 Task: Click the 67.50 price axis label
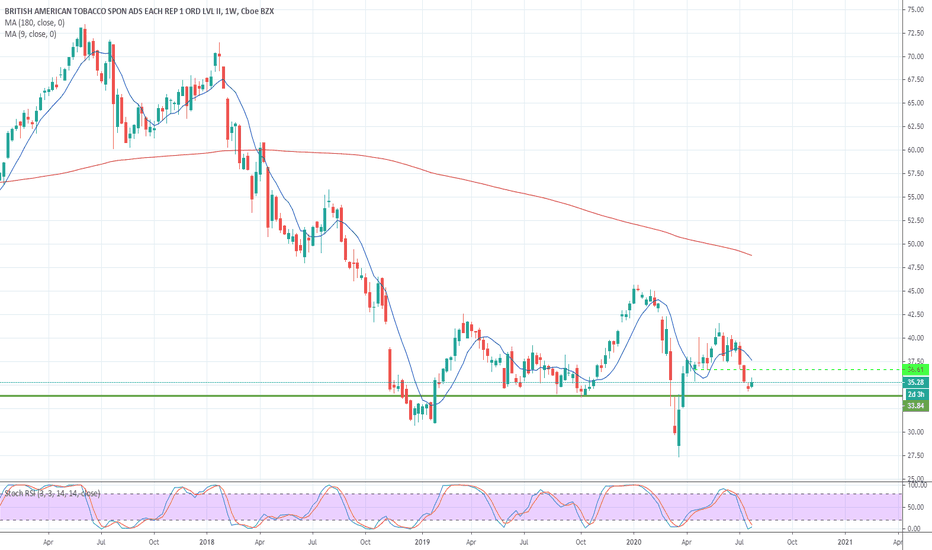915,80
